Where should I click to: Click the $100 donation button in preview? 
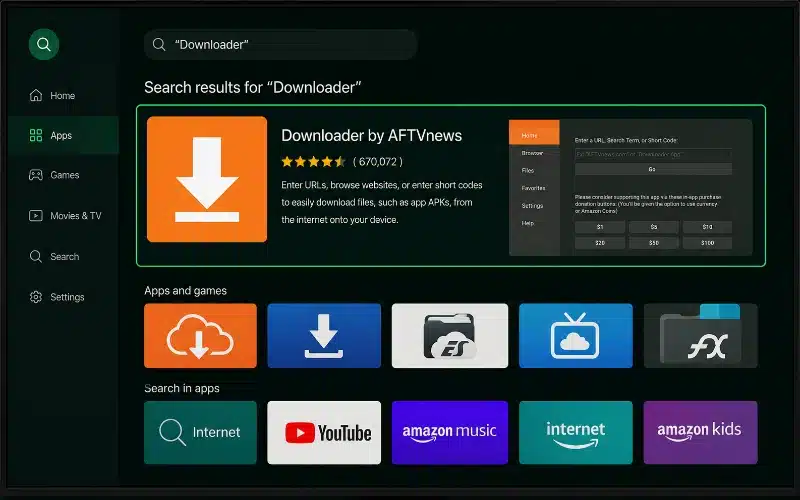[707, 243]
